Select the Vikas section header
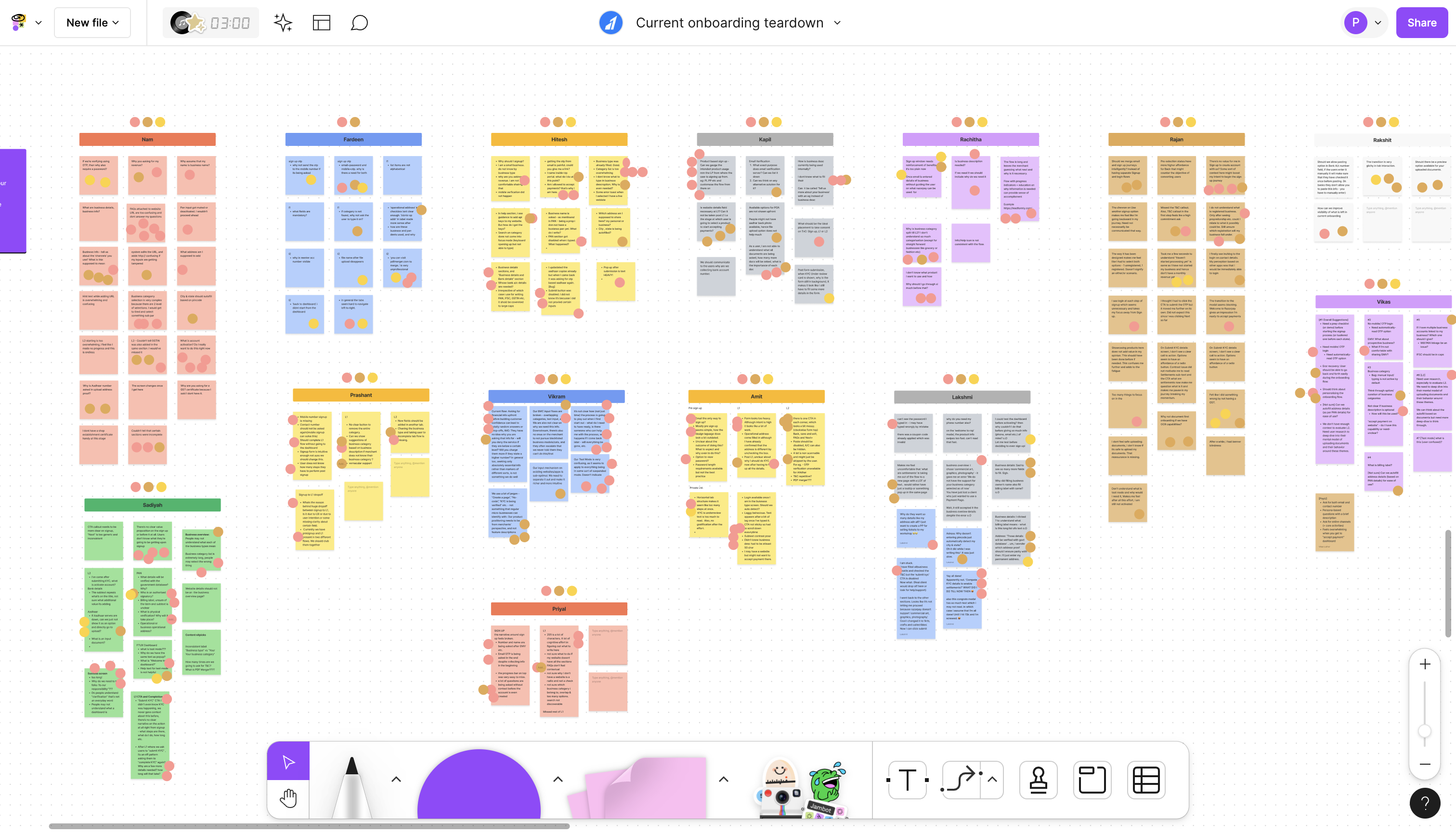This screenshot has width=1456, height=834. 1384,302
